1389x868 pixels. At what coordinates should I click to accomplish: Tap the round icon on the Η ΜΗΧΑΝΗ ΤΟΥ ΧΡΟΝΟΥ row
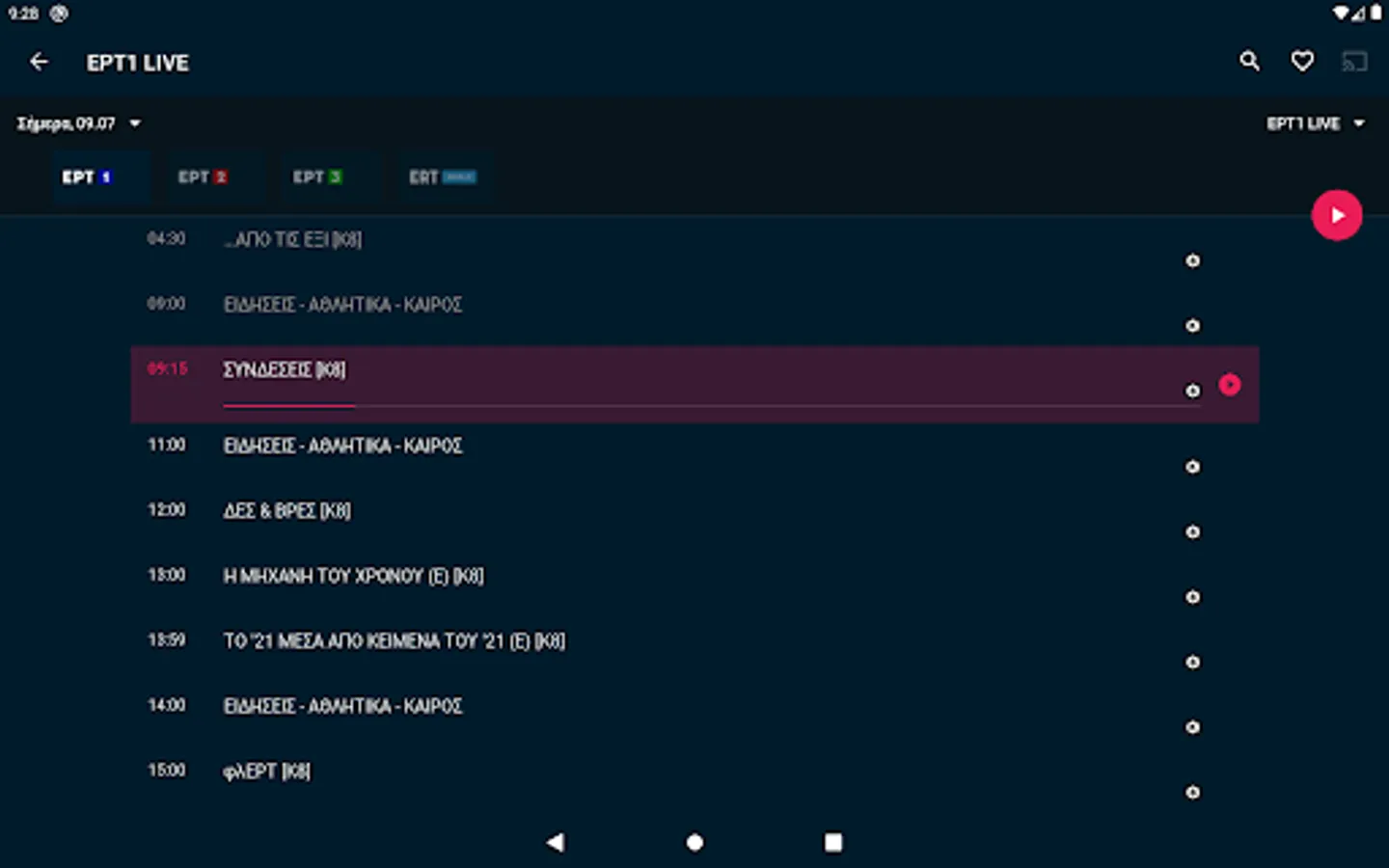click(x=1193, y=597)
